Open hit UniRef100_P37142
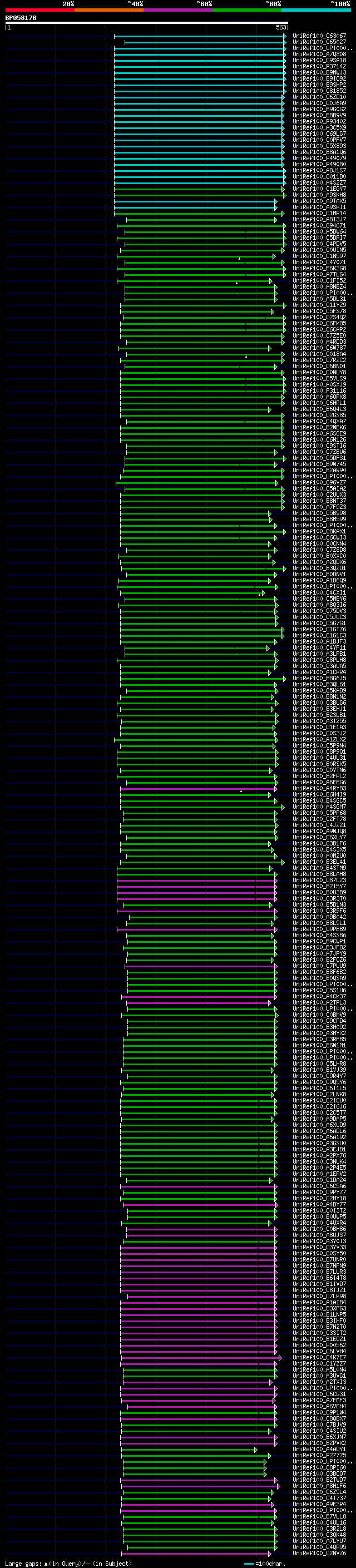This screenshot has width=356, height=1568. (x=319, y=66)
